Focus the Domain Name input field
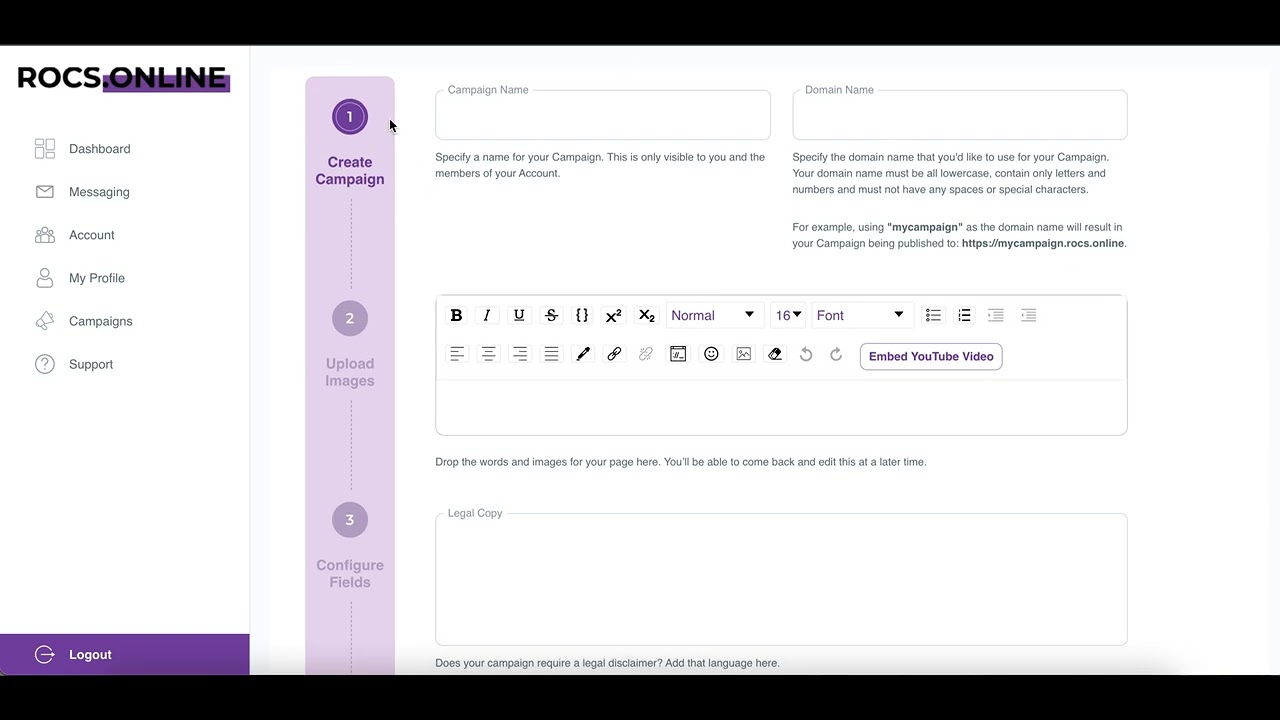 960,115
